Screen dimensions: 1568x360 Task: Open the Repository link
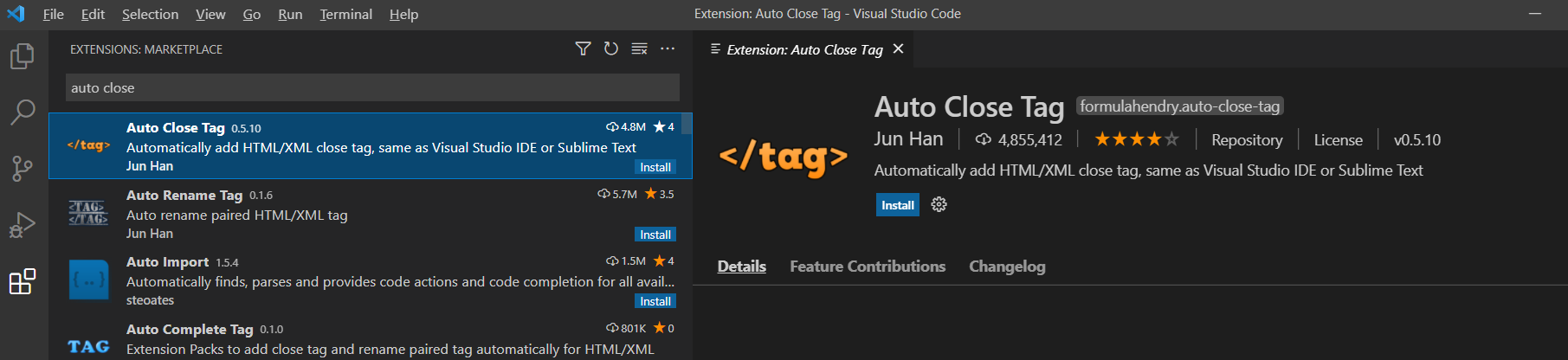1247,139
